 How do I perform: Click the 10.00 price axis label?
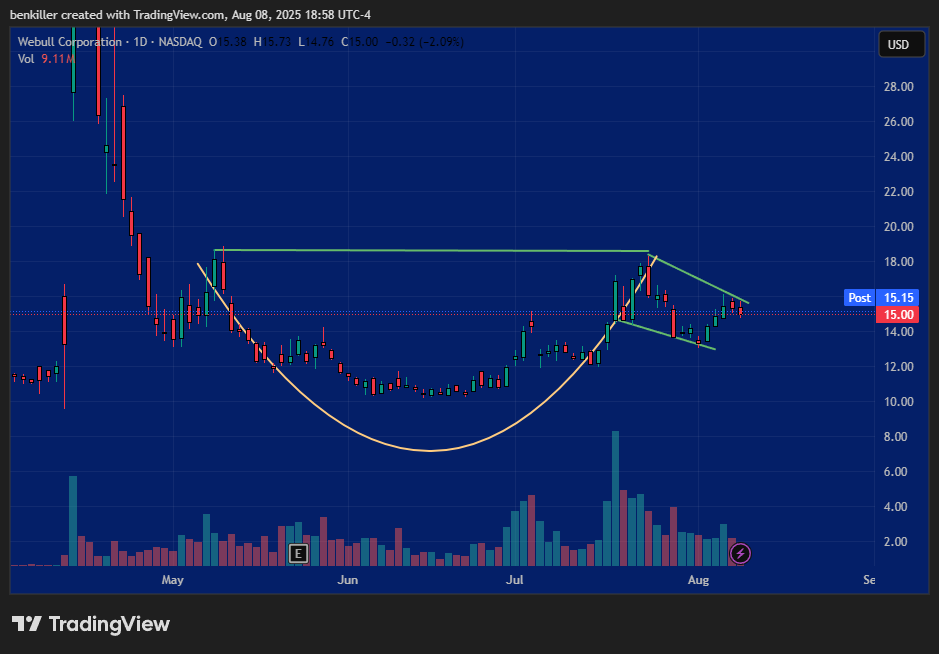898,402
